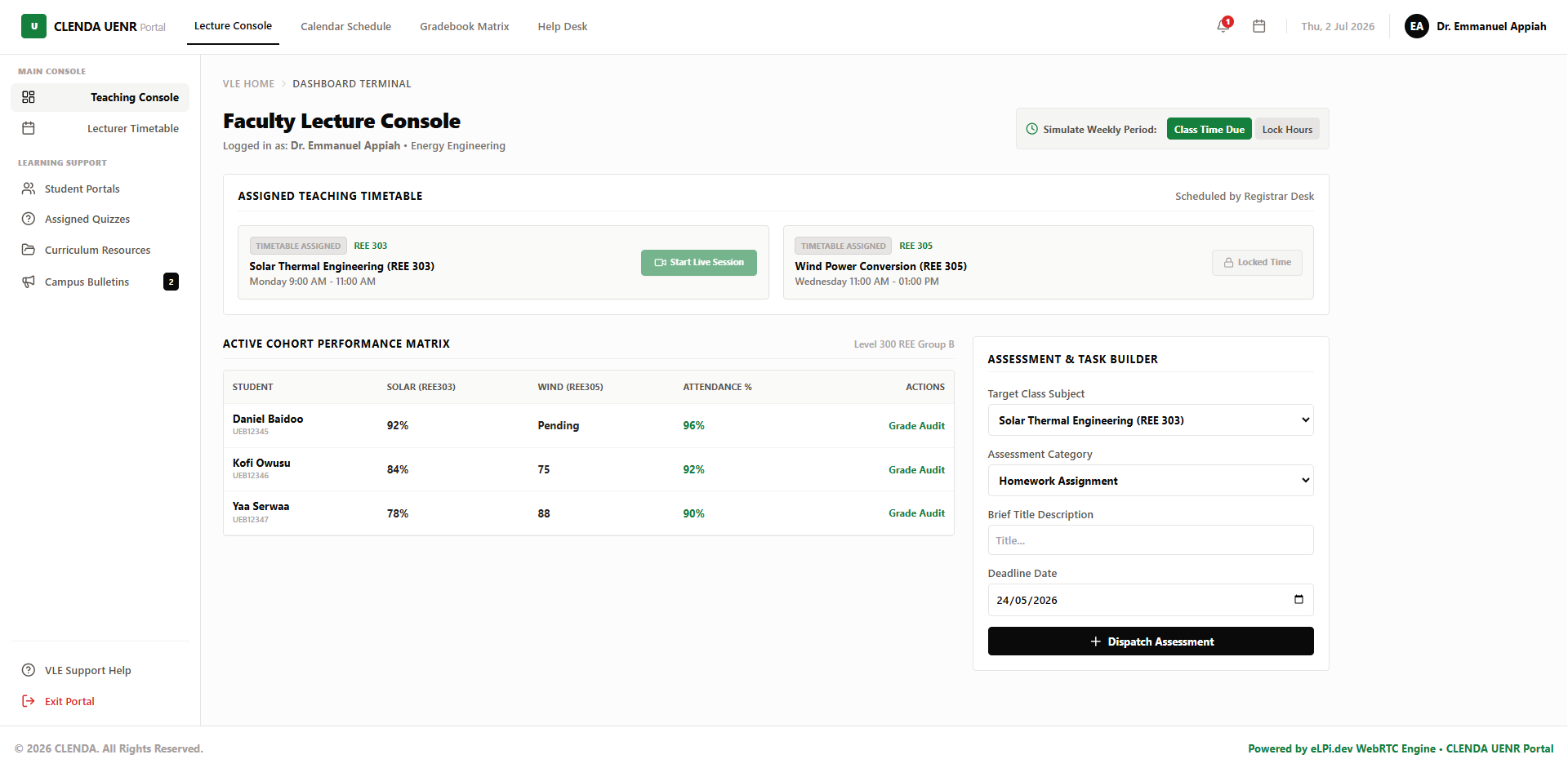
Task: Open the notification bell icon
Action: (1223, 26)
